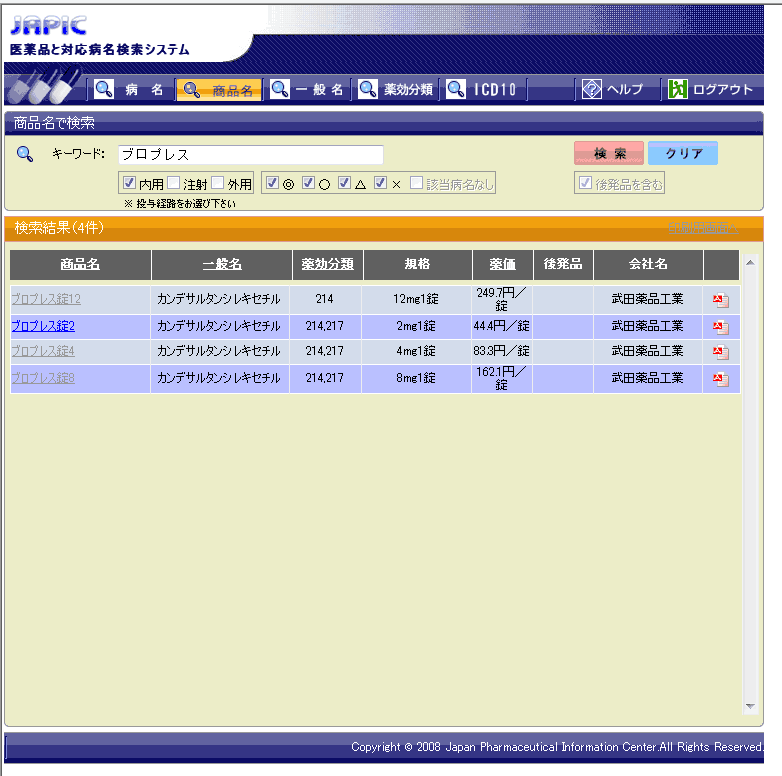
Task: Open PDF icon for ブロプレス錠2 row
Action: (x=720, y=326)
